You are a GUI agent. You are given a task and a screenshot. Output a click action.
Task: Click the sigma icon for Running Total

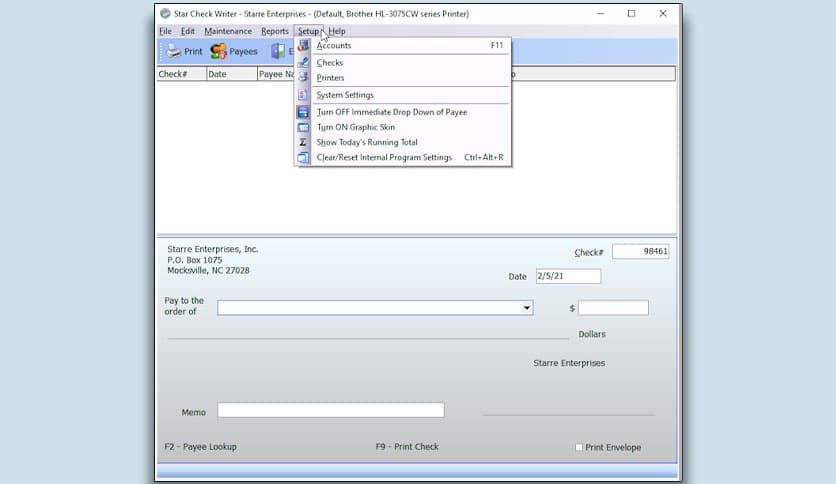(x=303, y=142)
